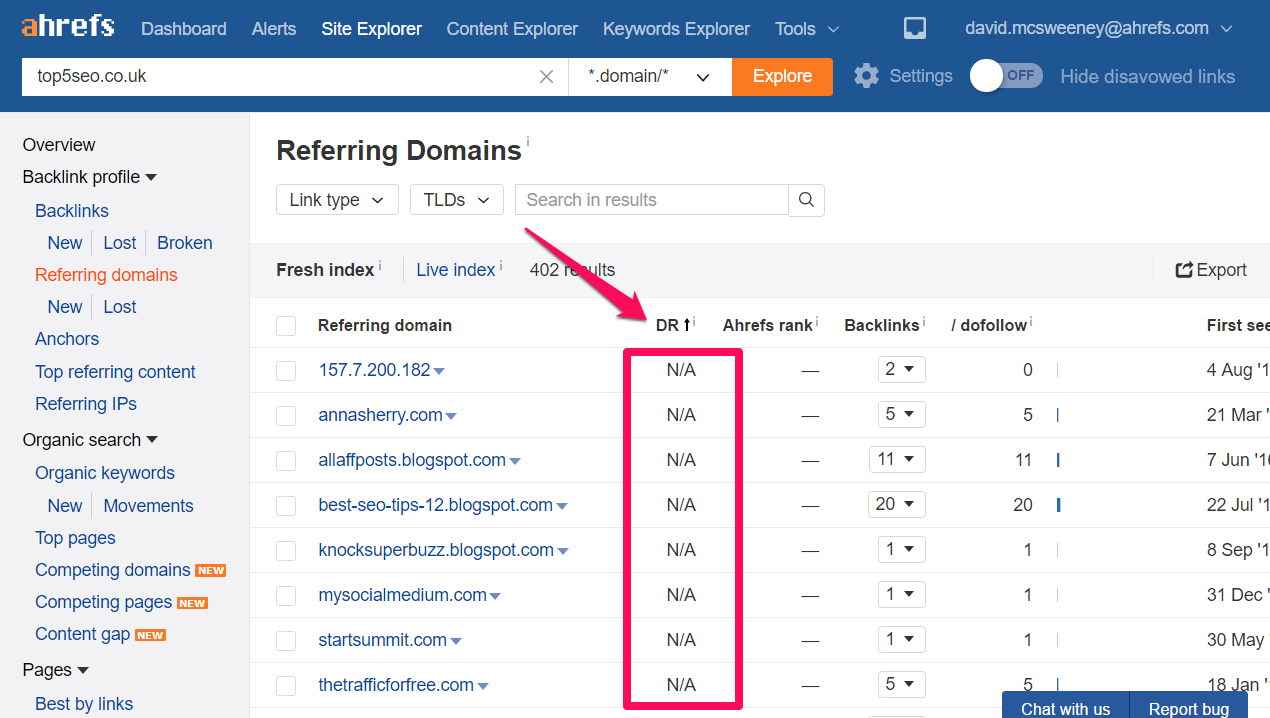Click the Referring Domains heading info icon
This screenshot has height=718, width=1270.
click(528, 141)
